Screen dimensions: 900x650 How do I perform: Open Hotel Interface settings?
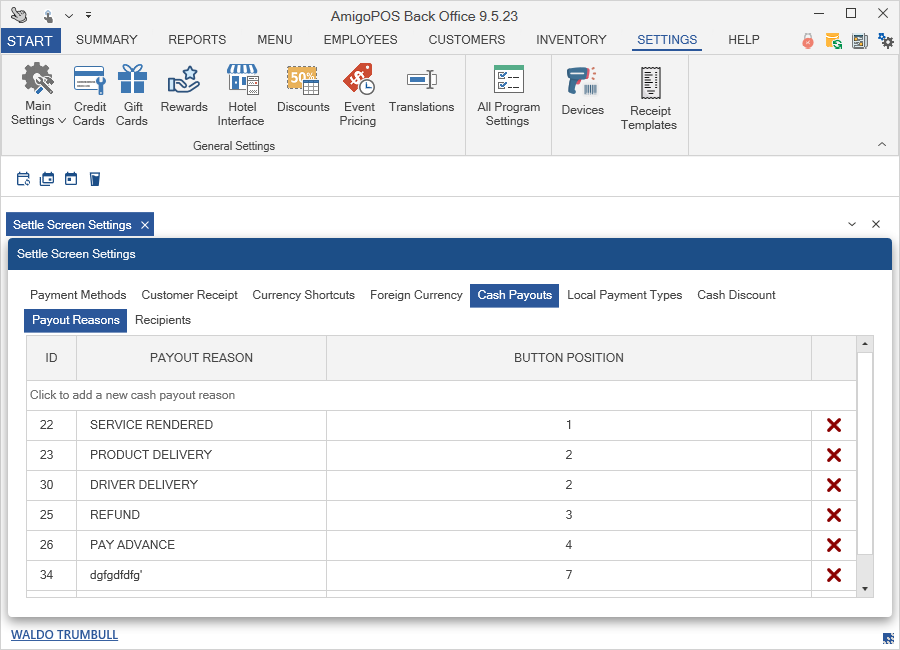(x=242, y=95)
